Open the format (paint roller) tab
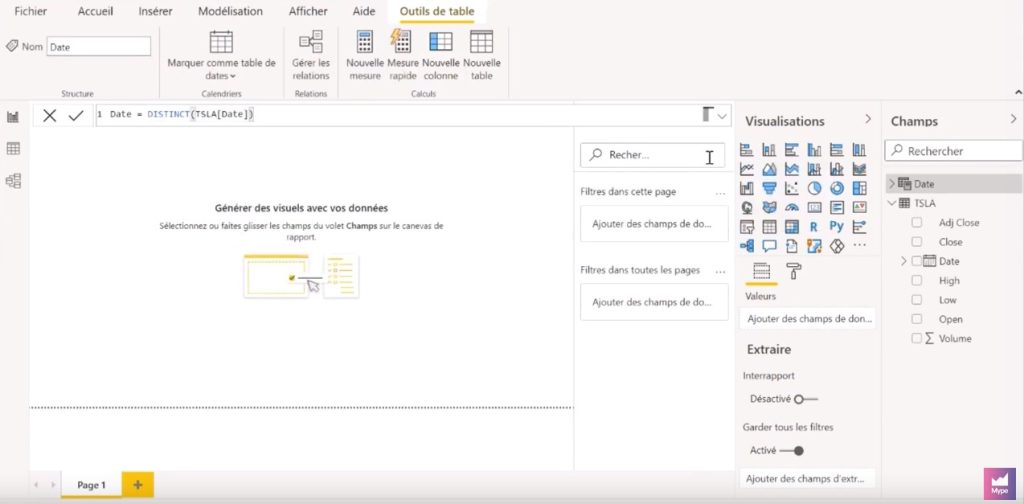 click(793, 271)
